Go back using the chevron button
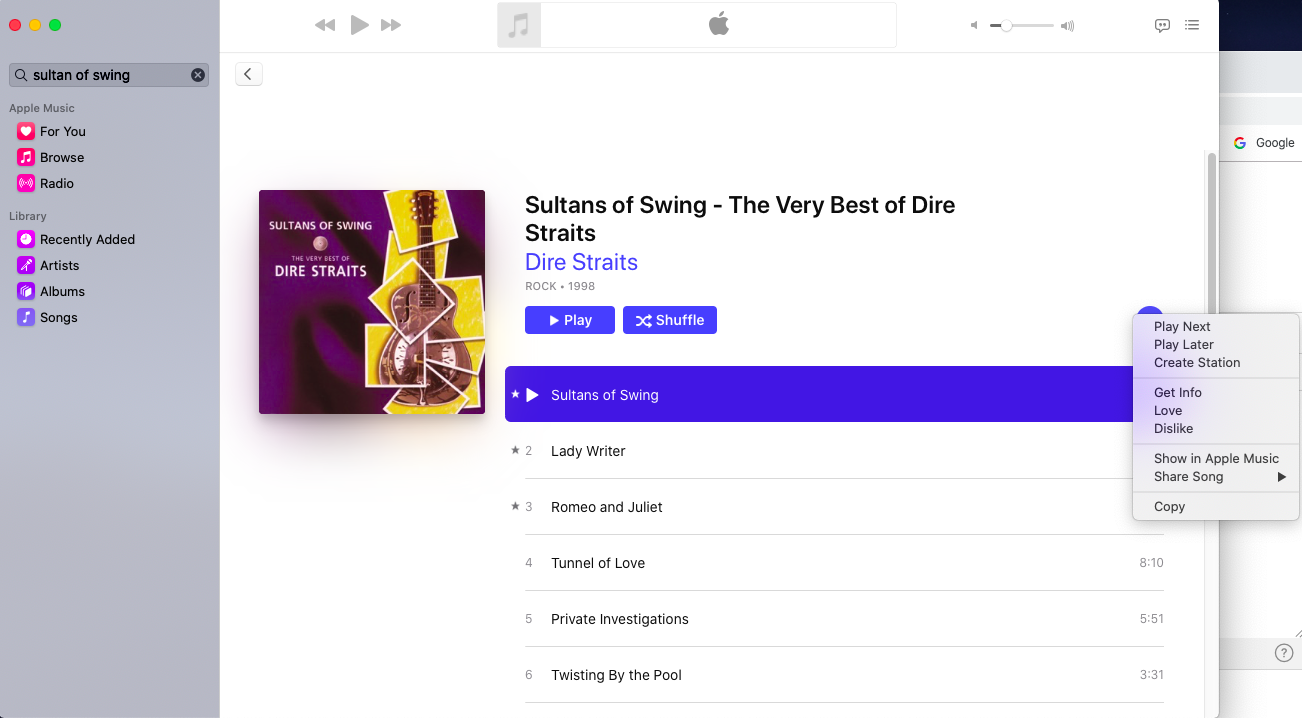This screenshot has width=1302, height=718. coord(248,73)
